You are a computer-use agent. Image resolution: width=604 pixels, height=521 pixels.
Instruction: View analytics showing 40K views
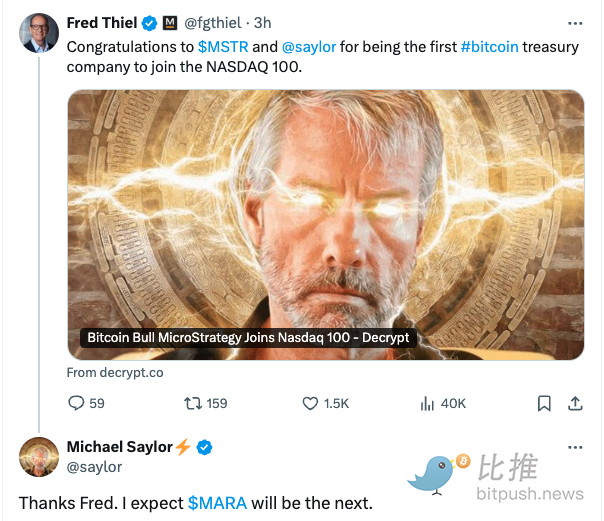[x=428, y=403]
